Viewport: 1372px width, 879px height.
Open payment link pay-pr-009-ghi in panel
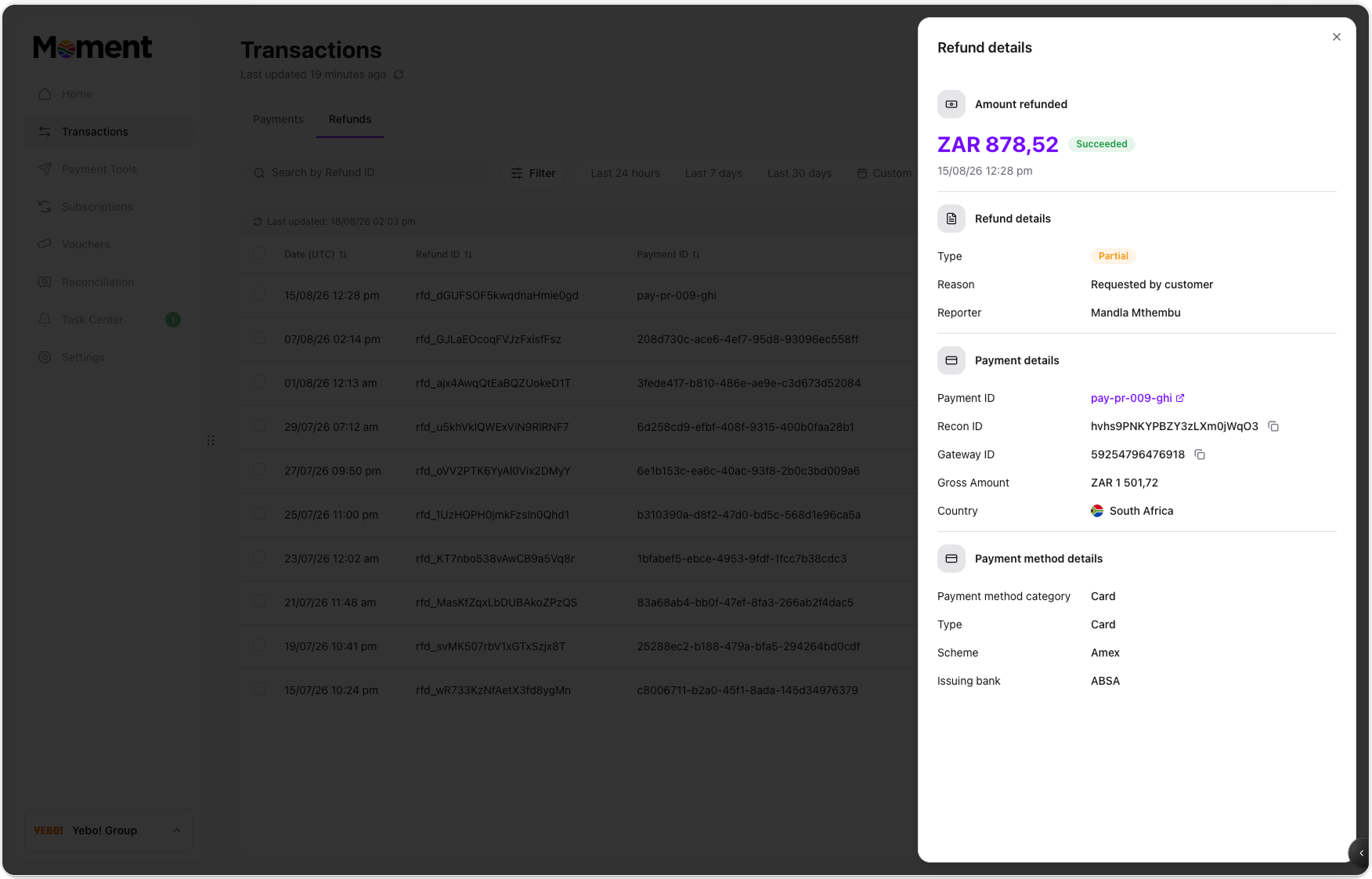coord(1137,398)
